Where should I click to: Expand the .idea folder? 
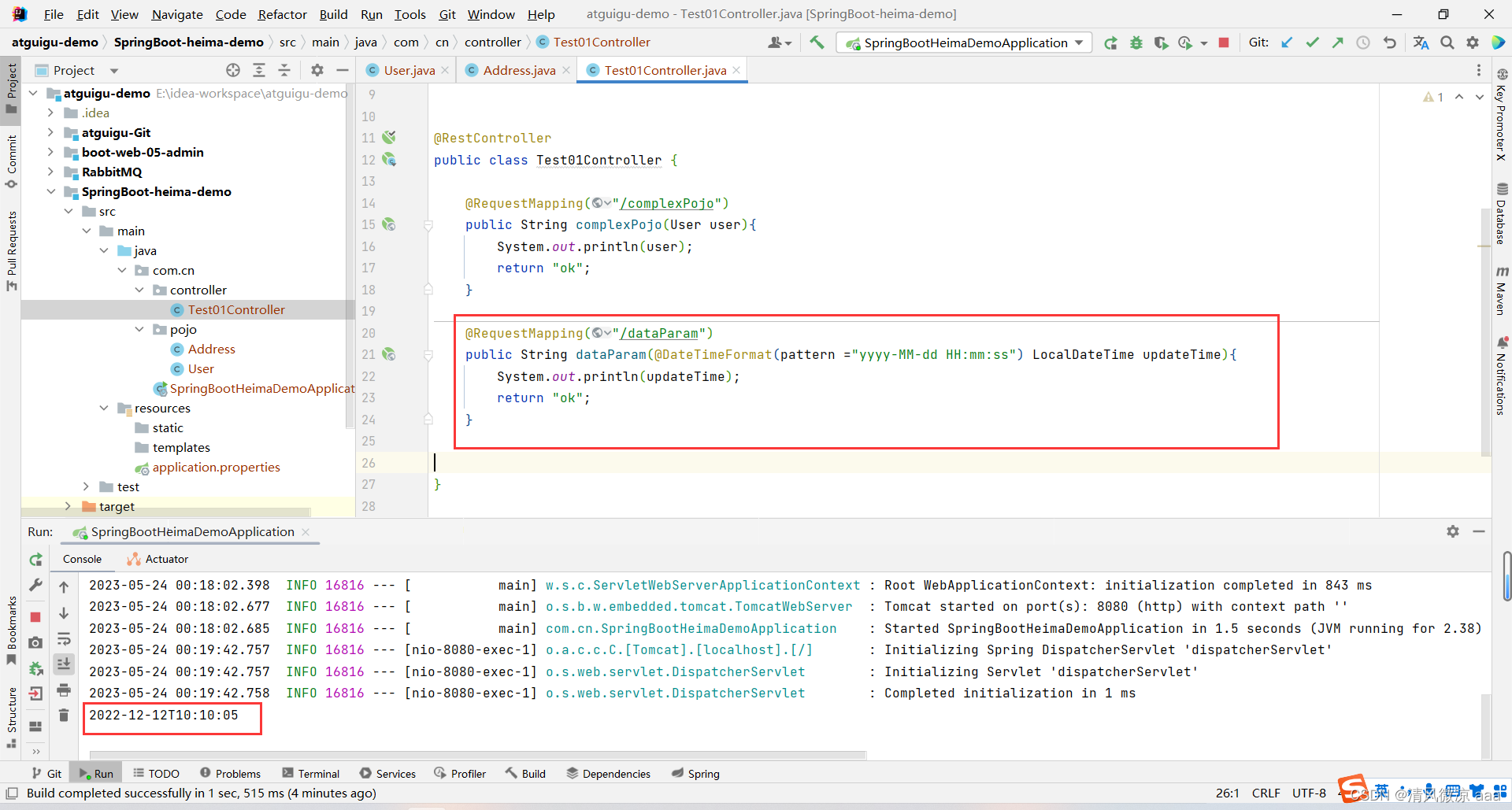[x=50, y=113]
